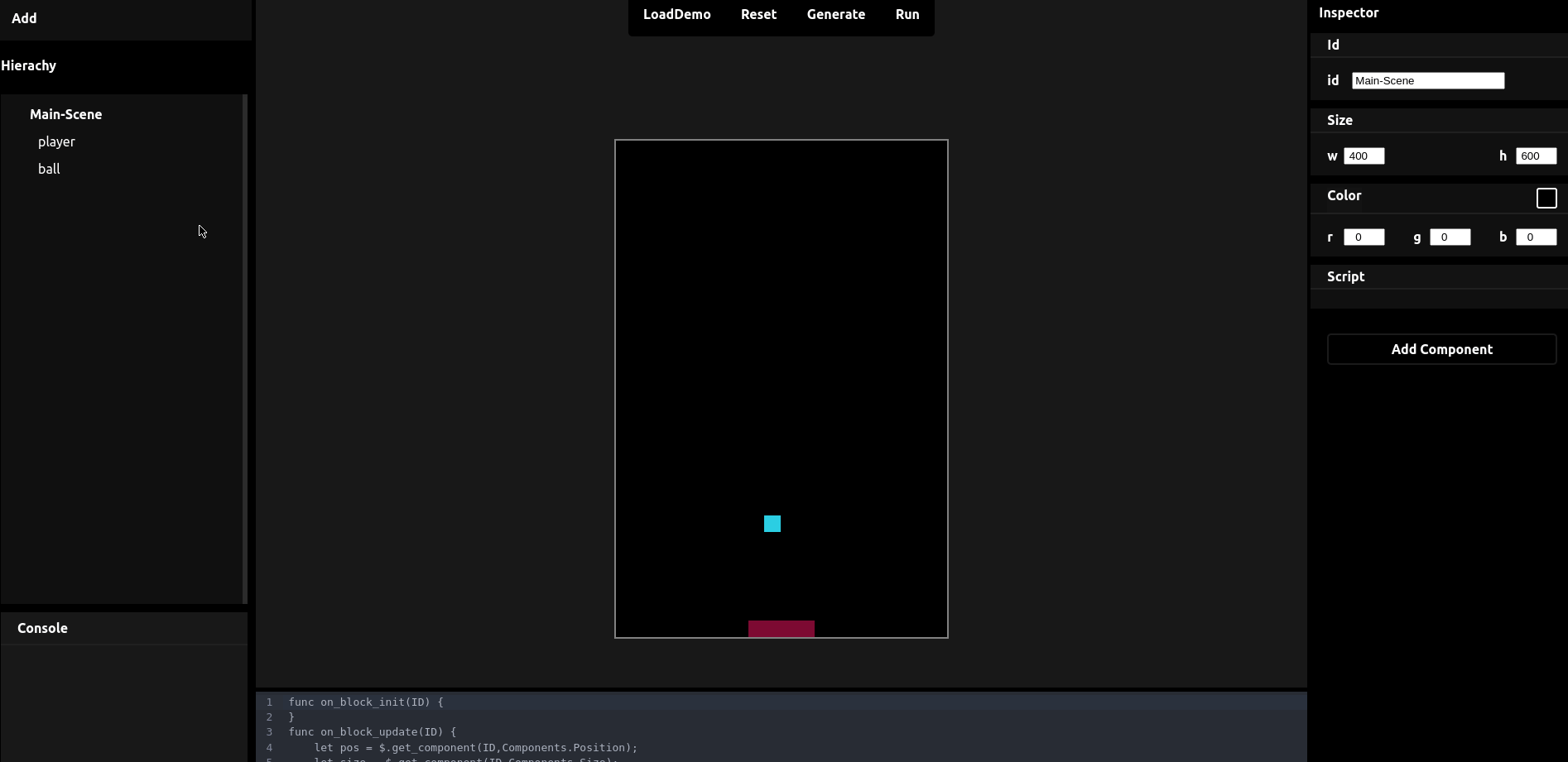Click the Generate button
Screen dimensions: 1568x762
pyautogui.click(x=836, y=15)
